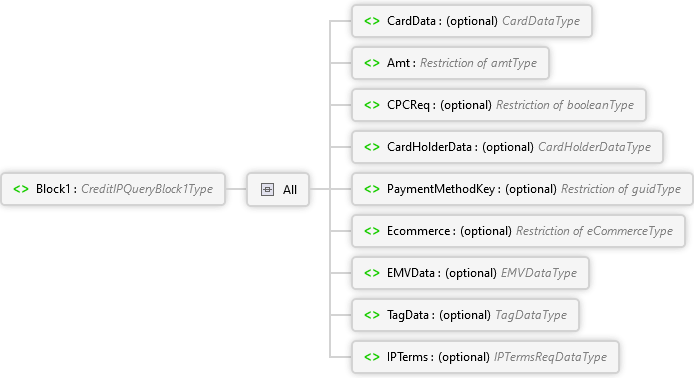Image resolution: width=694 pixels, height=378 pixels.
Task: Click the element icon next to EMVData
Action: click(x=372, y=273)
